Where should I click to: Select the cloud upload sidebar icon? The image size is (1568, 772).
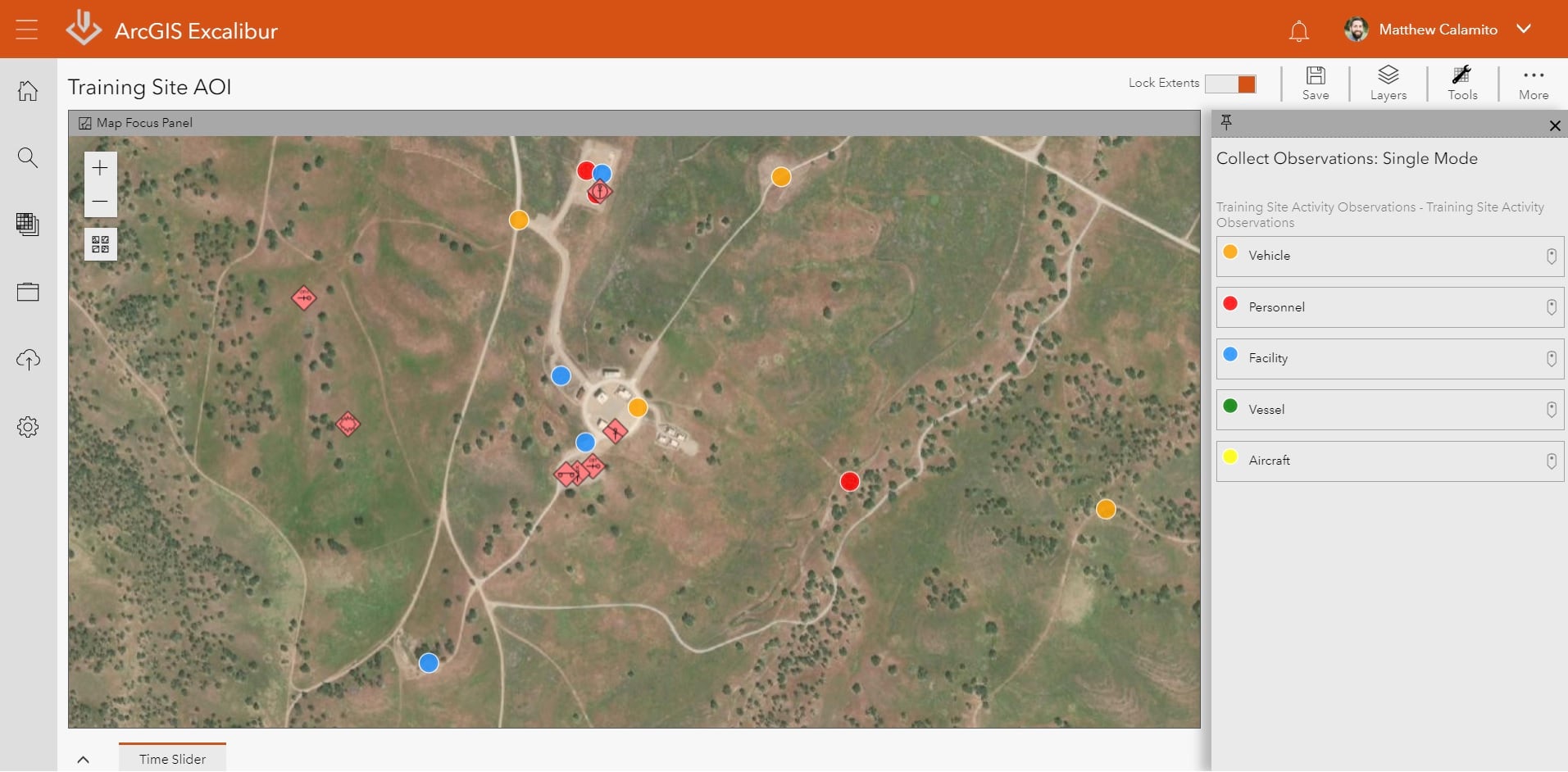(28, 360)
